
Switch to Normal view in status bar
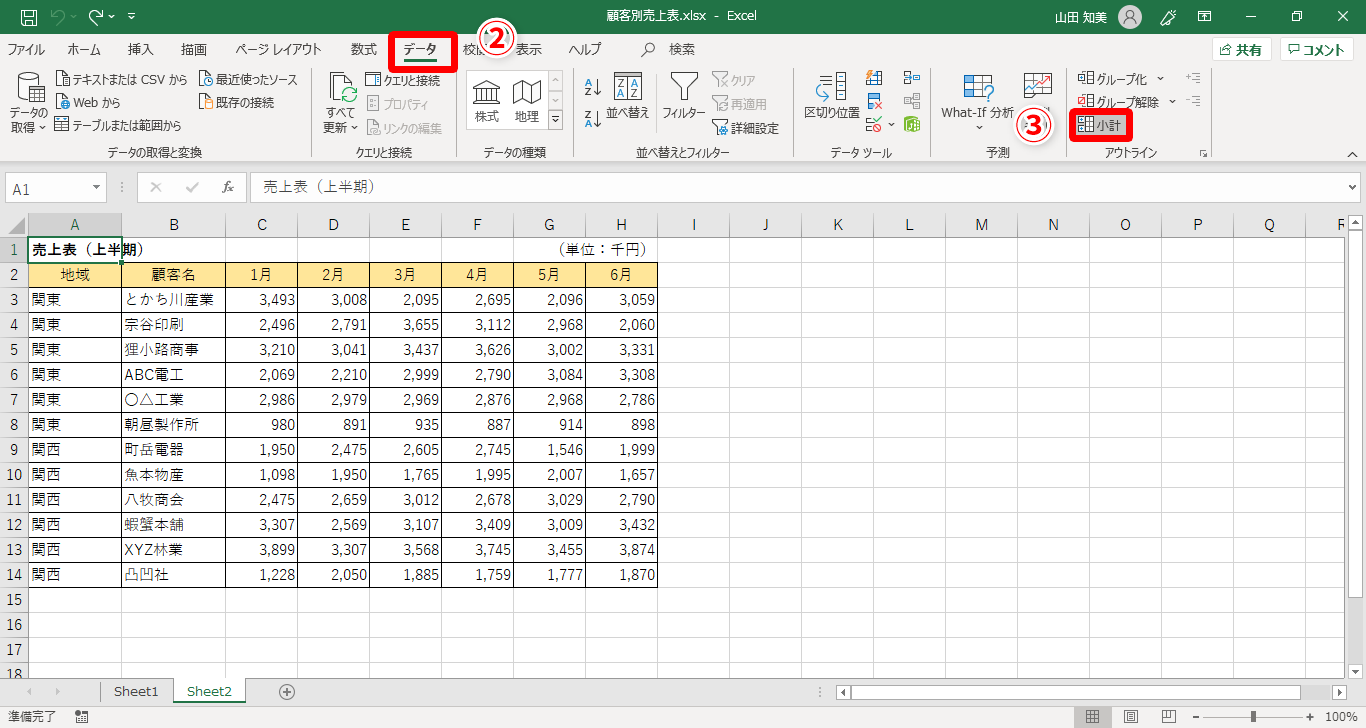1093,716
